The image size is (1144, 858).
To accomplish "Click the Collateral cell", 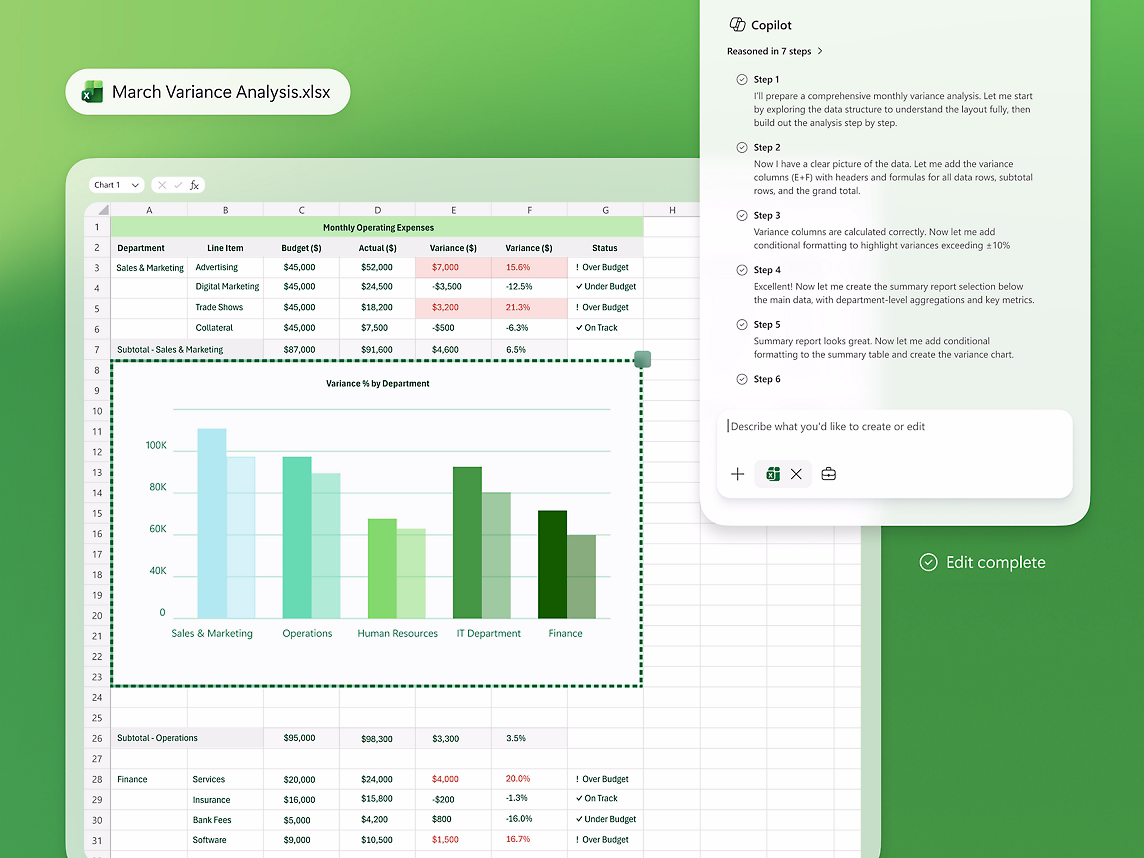I will tap(225, 328).
